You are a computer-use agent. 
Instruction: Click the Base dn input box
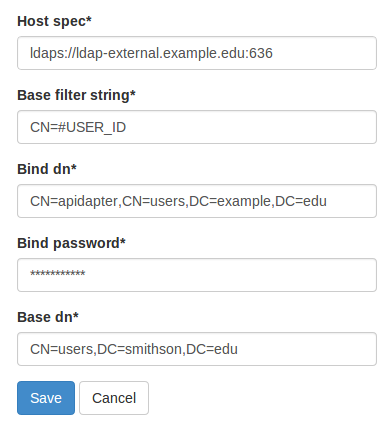pyautogui.click(x=197, y=349)
